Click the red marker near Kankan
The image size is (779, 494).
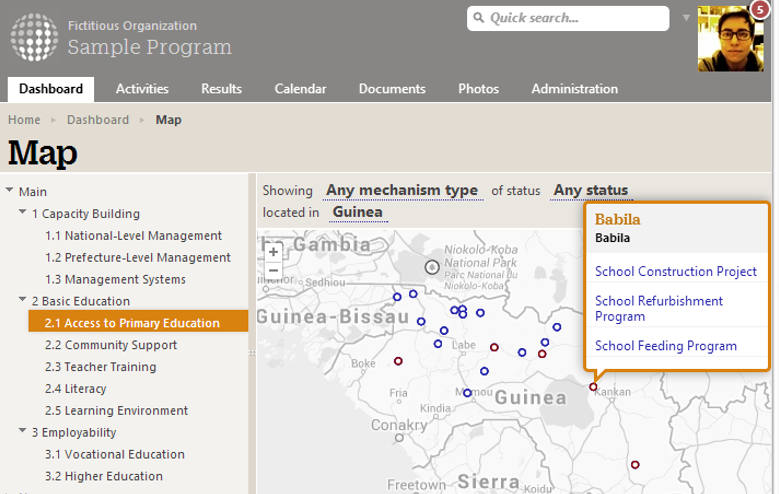(593, 387)
